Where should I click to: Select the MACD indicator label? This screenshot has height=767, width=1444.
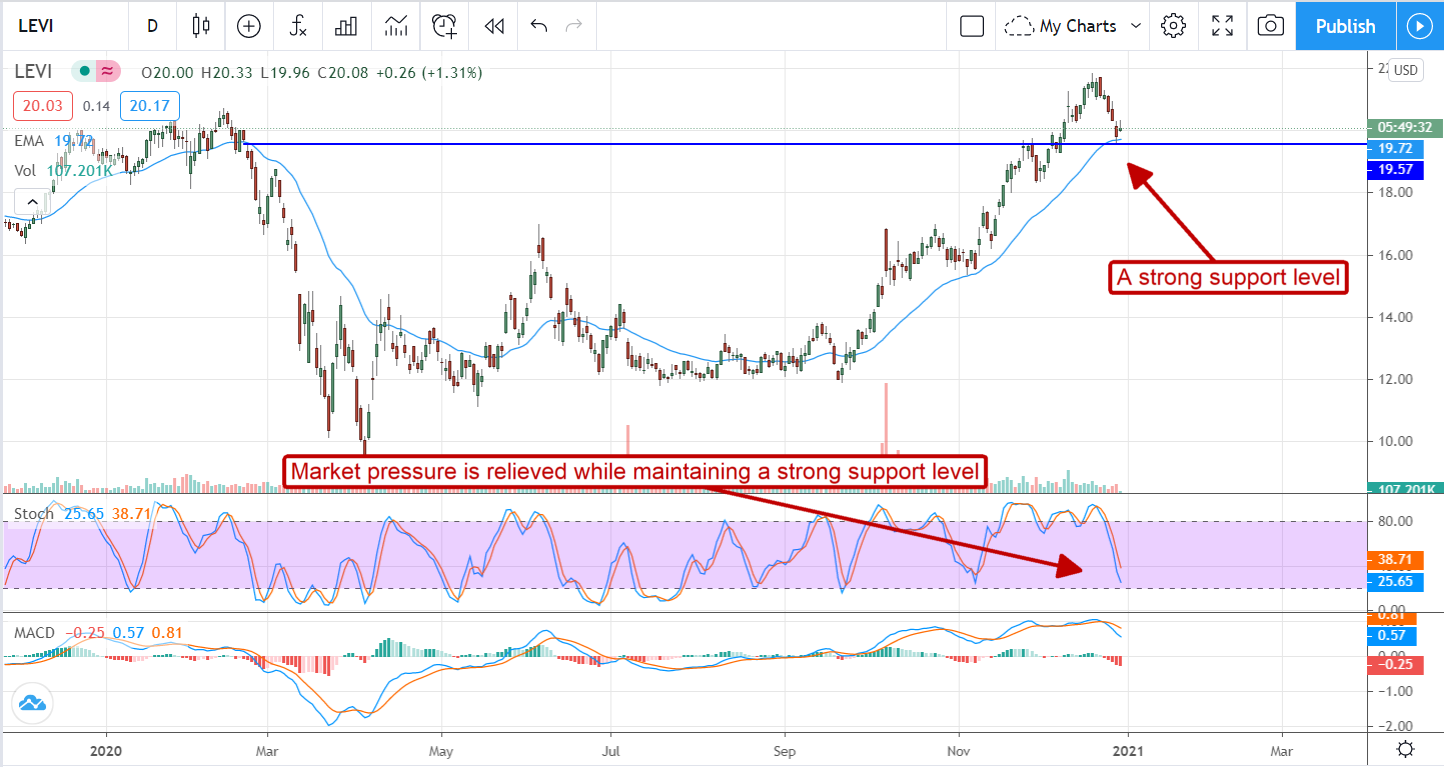[35, 633]
